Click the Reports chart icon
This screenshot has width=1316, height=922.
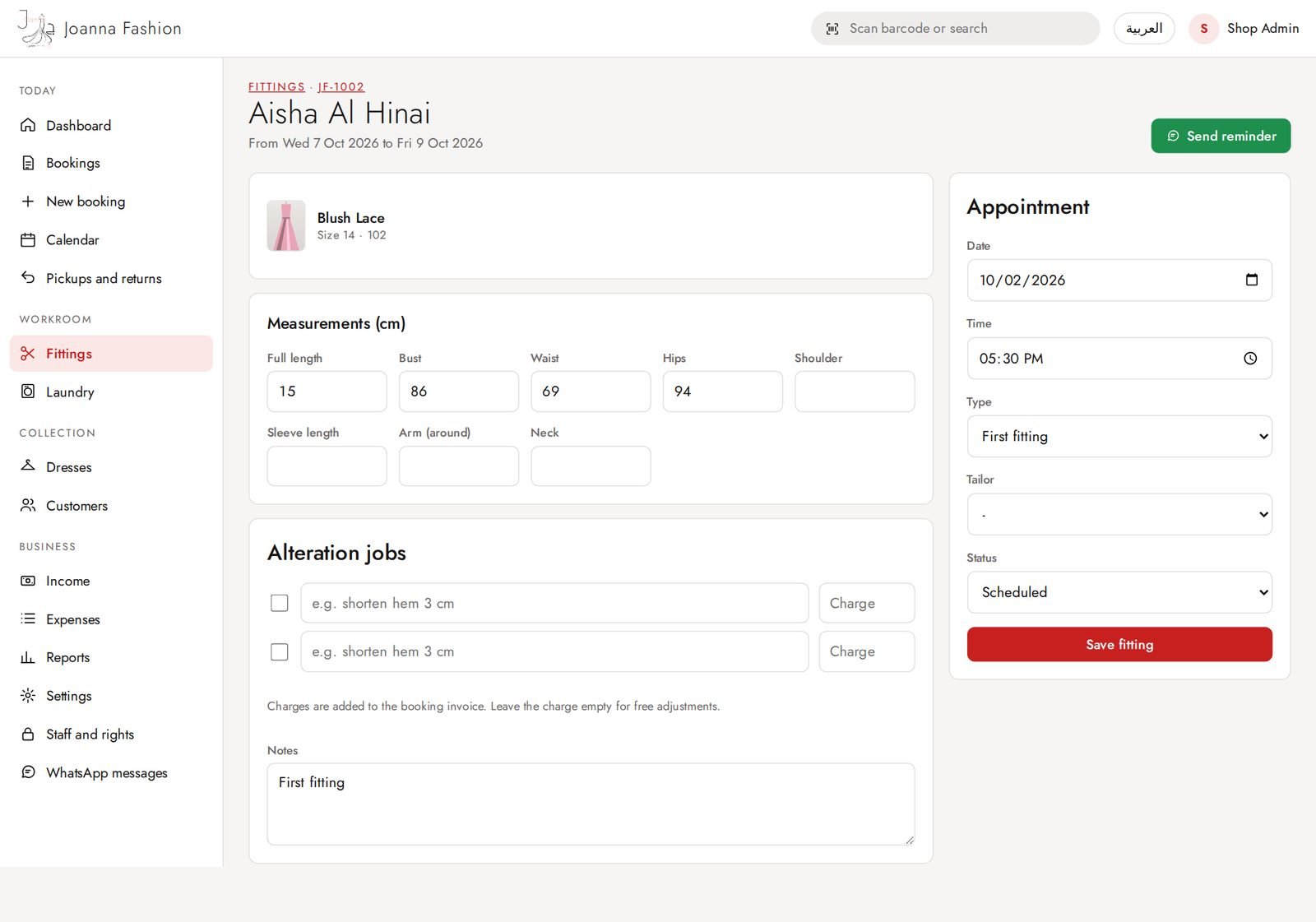click(28, 657)
